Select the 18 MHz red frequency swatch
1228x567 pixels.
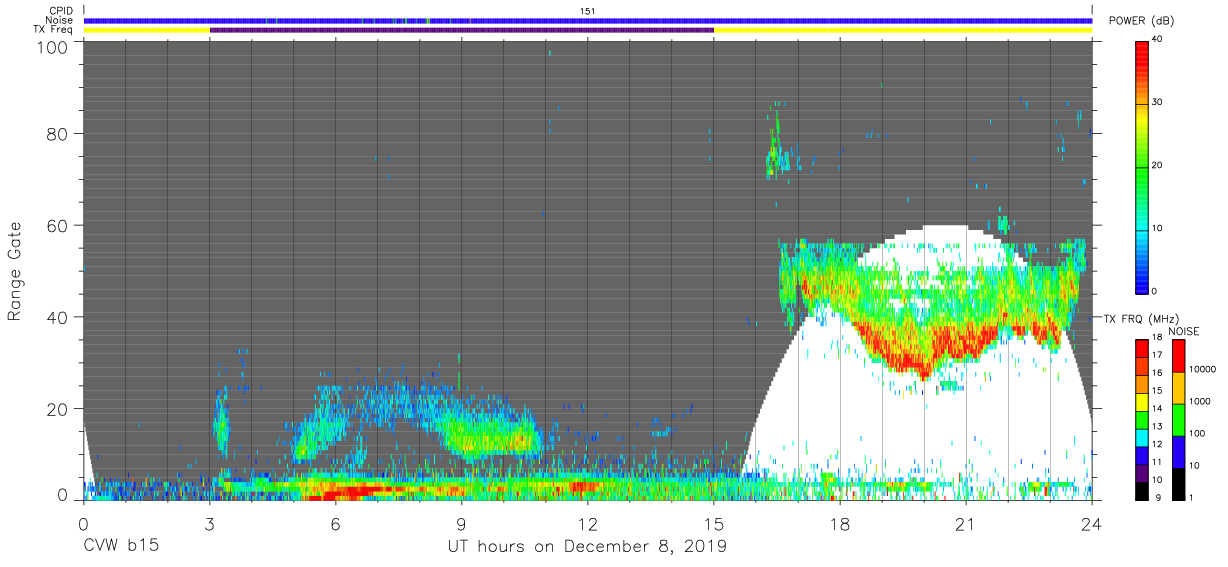(x=1143, y=350)
